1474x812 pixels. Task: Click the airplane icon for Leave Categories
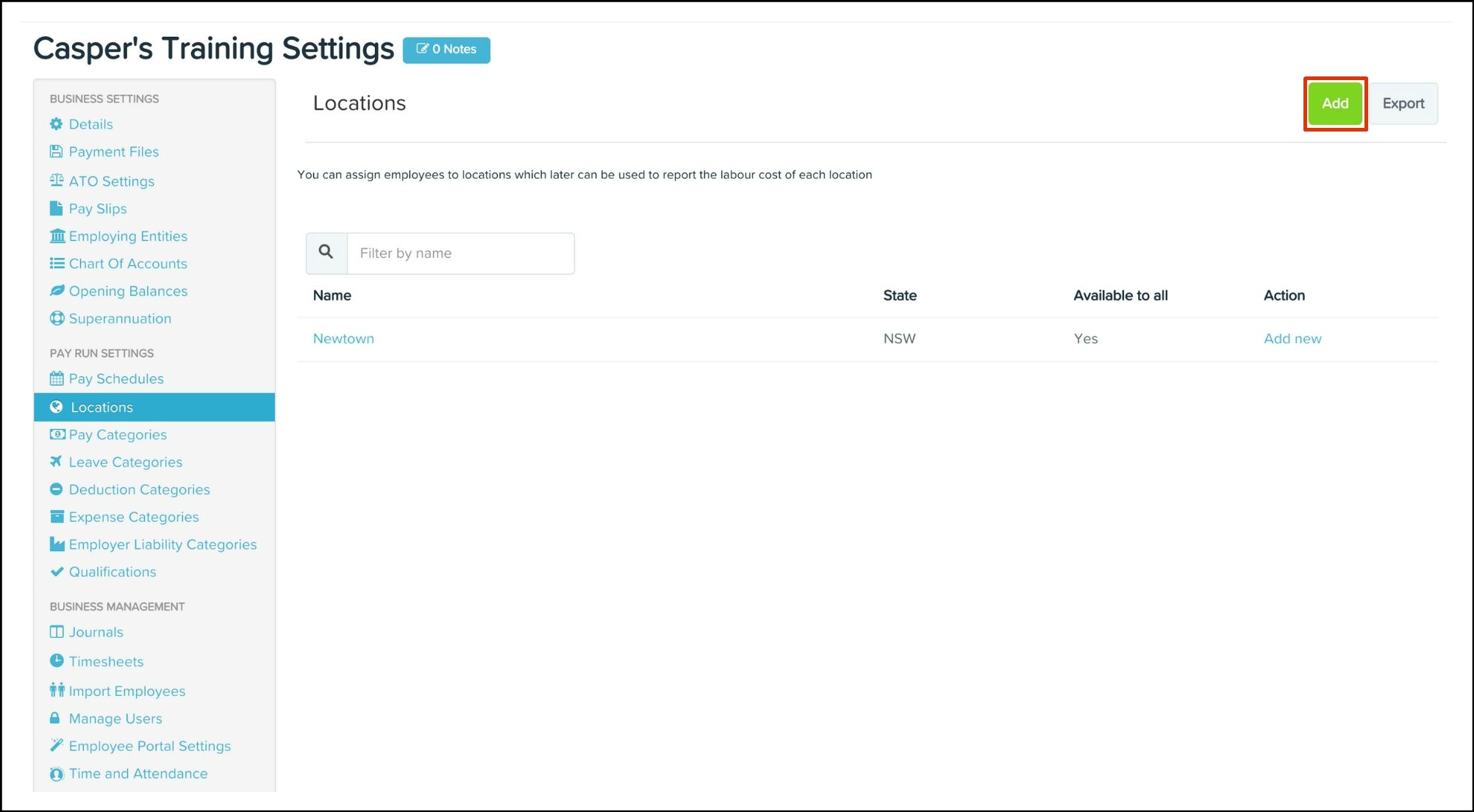point(56,462)
